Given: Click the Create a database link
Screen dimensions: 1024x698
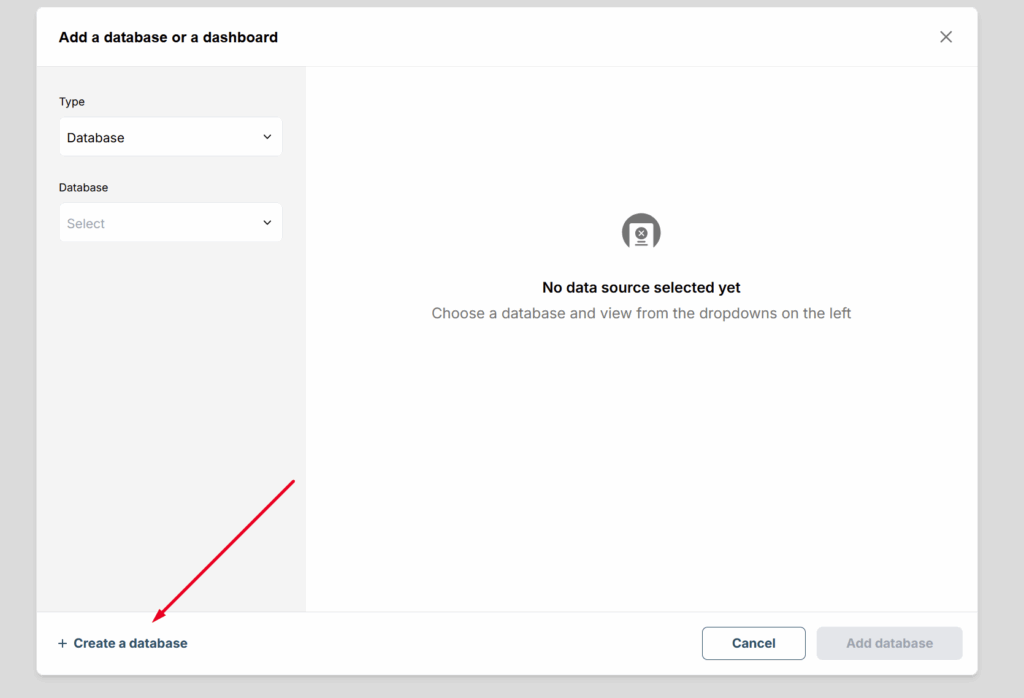Looking at the screenshot, I should (x=130, y=643).
